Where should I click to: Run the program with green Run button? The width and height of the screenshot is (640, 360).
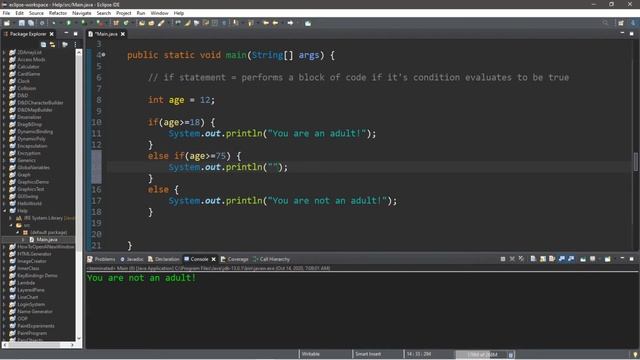[69, 23]
